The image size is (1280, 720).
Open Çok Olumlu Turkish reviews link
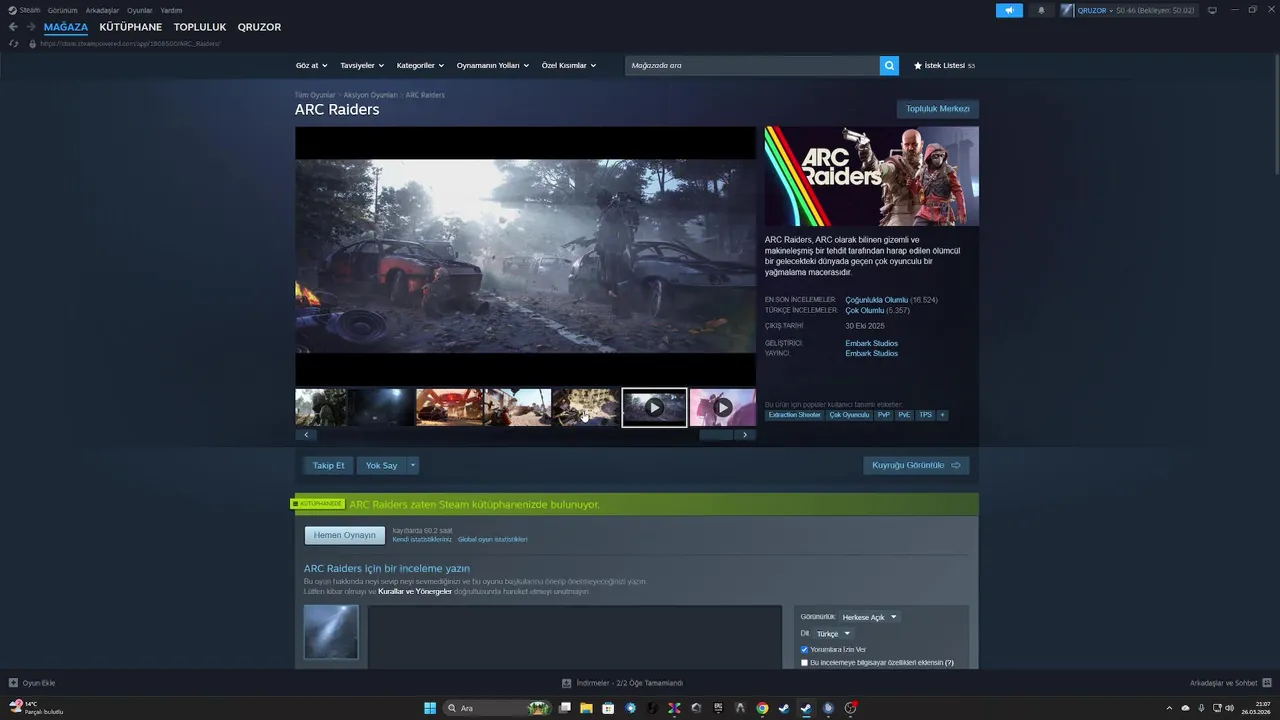coord(865,310)
